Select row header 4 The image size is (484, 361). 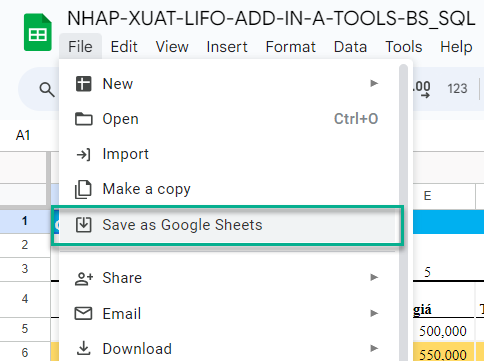[x=24, y=299]
